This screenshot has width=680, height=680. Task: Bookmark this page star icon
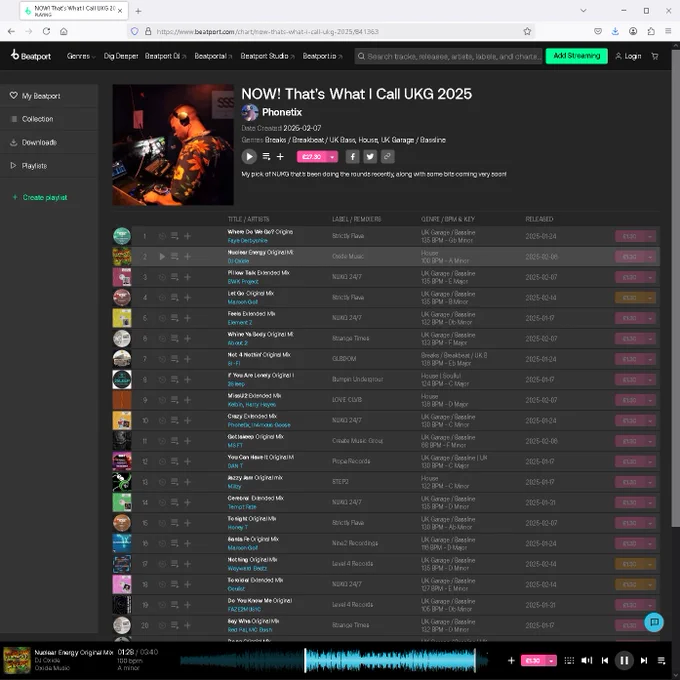point(527,31)
